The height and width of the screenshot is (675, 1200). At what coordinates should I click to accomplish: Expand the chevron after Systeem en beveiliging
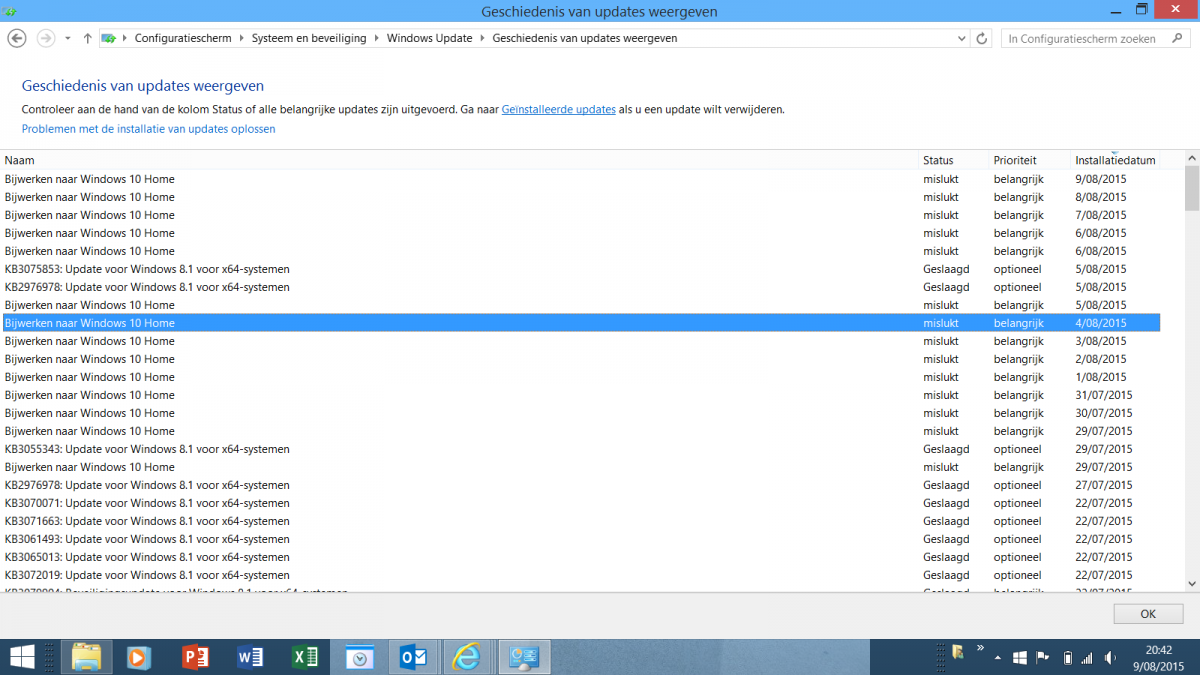tap(376, 38)
